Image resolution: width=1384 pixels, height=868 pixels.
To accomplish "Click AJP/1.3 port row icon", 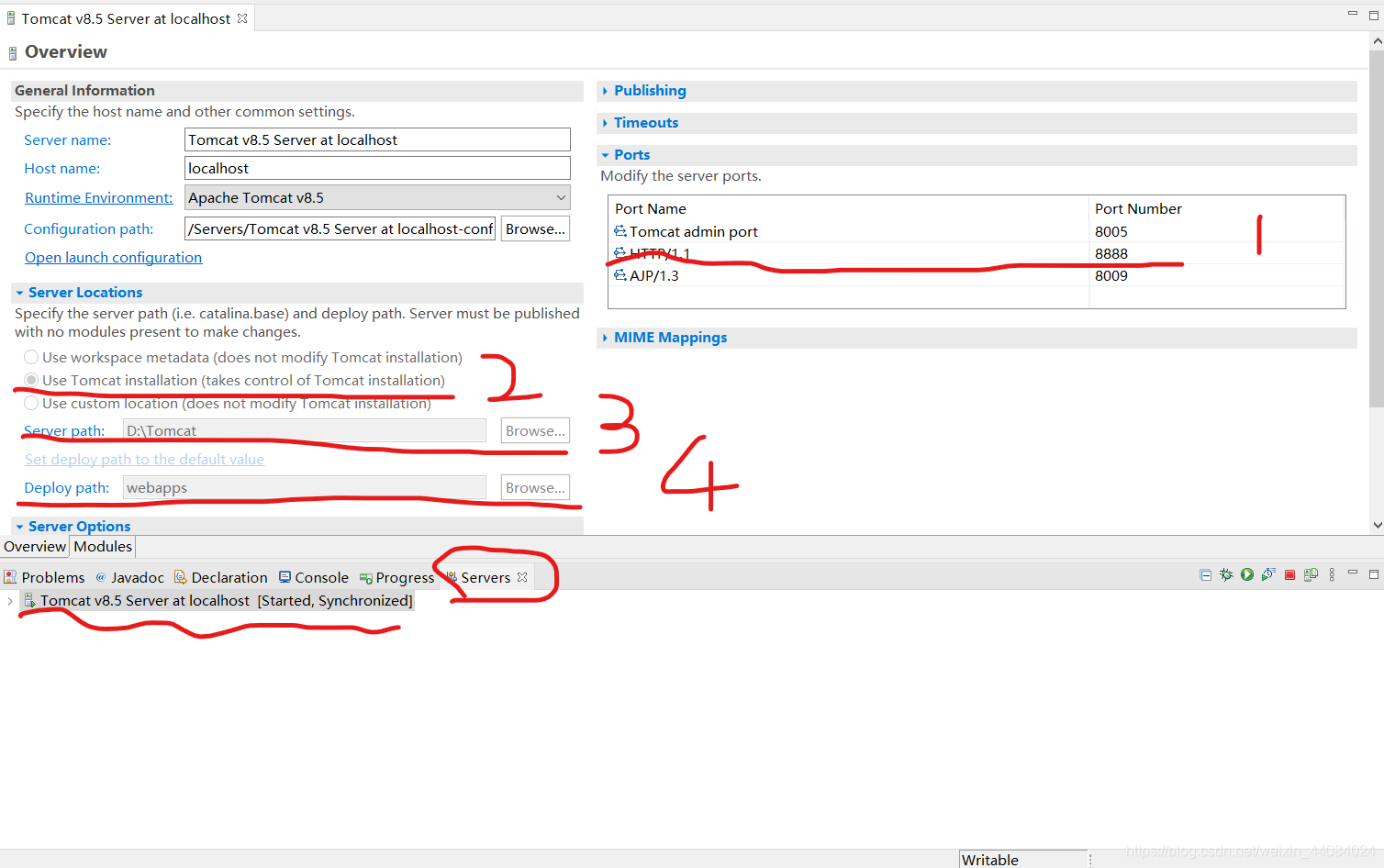I will point(620,275).
